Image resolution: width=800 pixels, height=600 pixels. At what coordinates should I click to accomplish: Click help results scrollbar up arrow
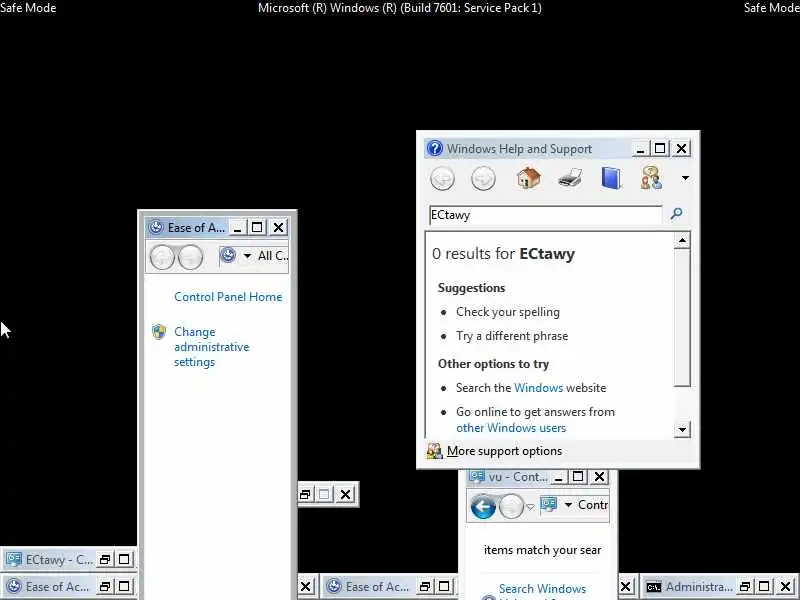[682, 240]
